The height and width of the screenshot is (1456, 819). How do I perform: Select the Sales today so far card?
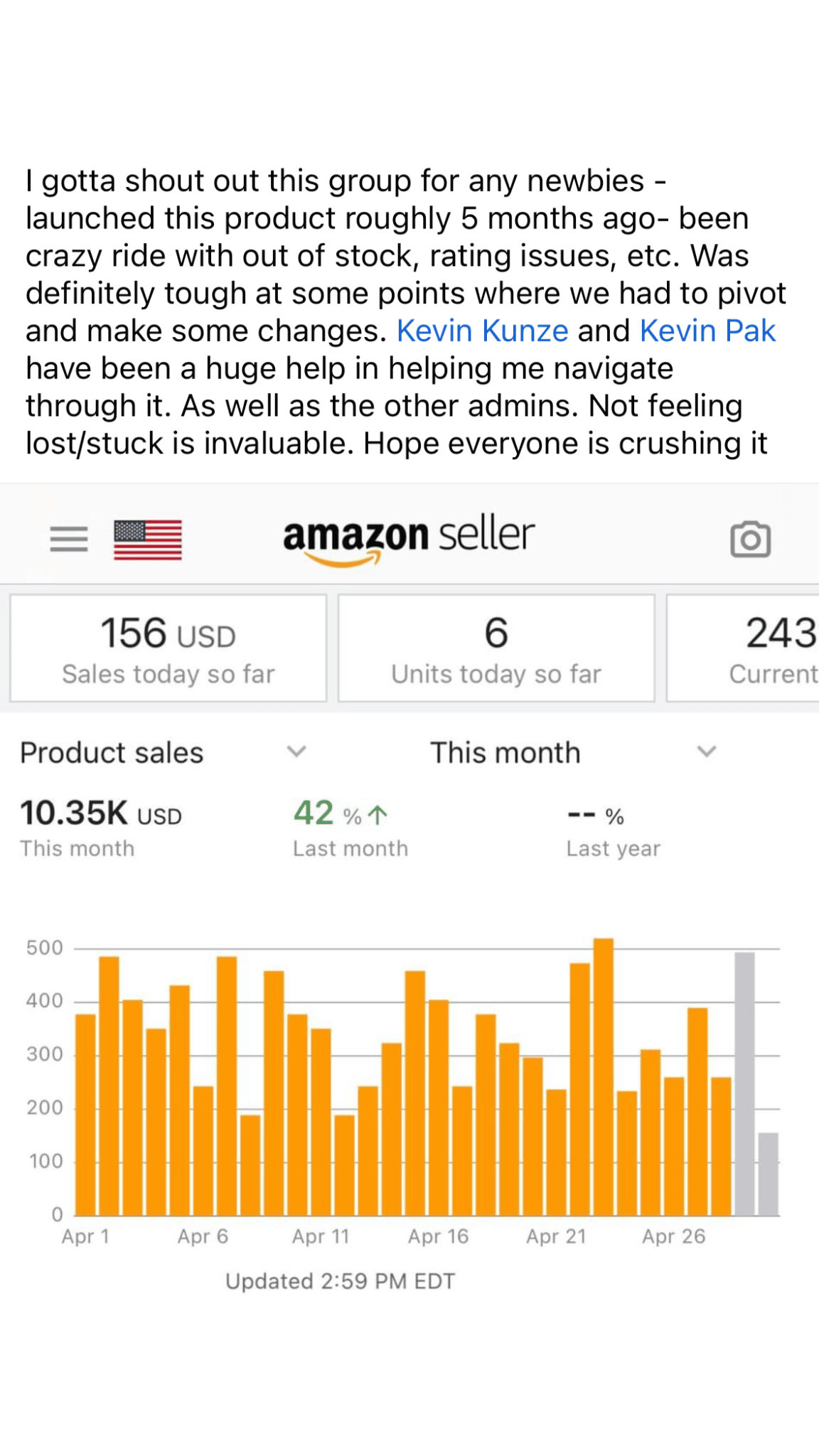[x=168, y=648]
